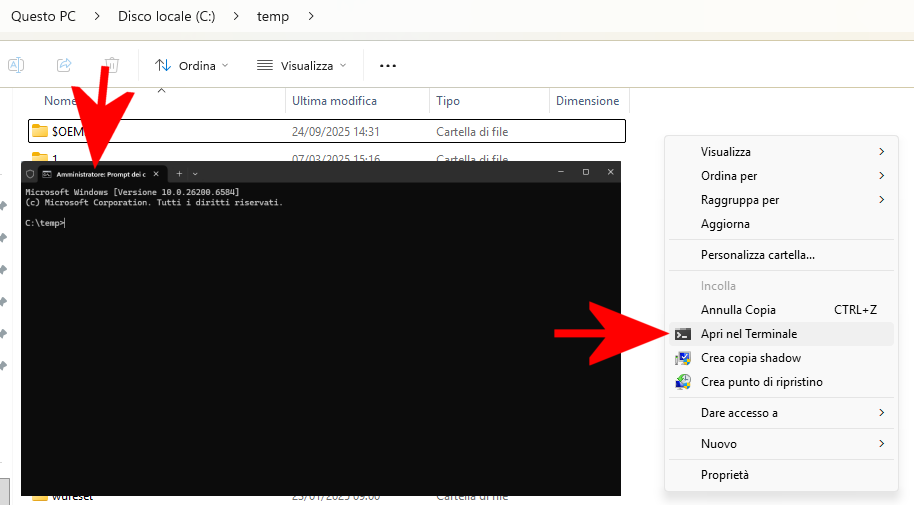The image size is (914, 505).
Task: Open the three-dots more options menu
Action: tap(388, 66)
